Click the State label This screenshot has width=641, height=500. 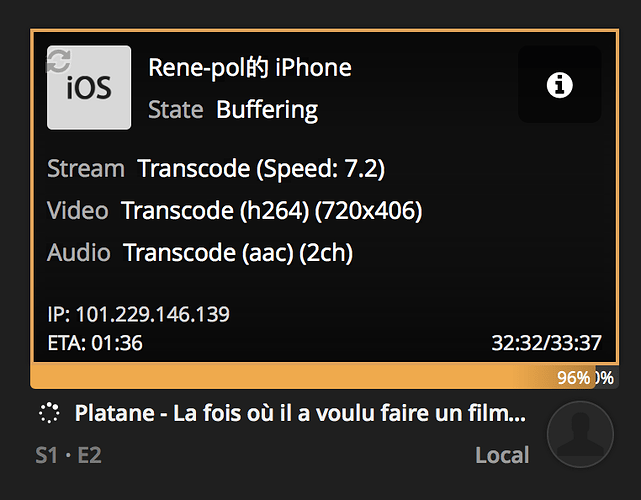[175, 109]
